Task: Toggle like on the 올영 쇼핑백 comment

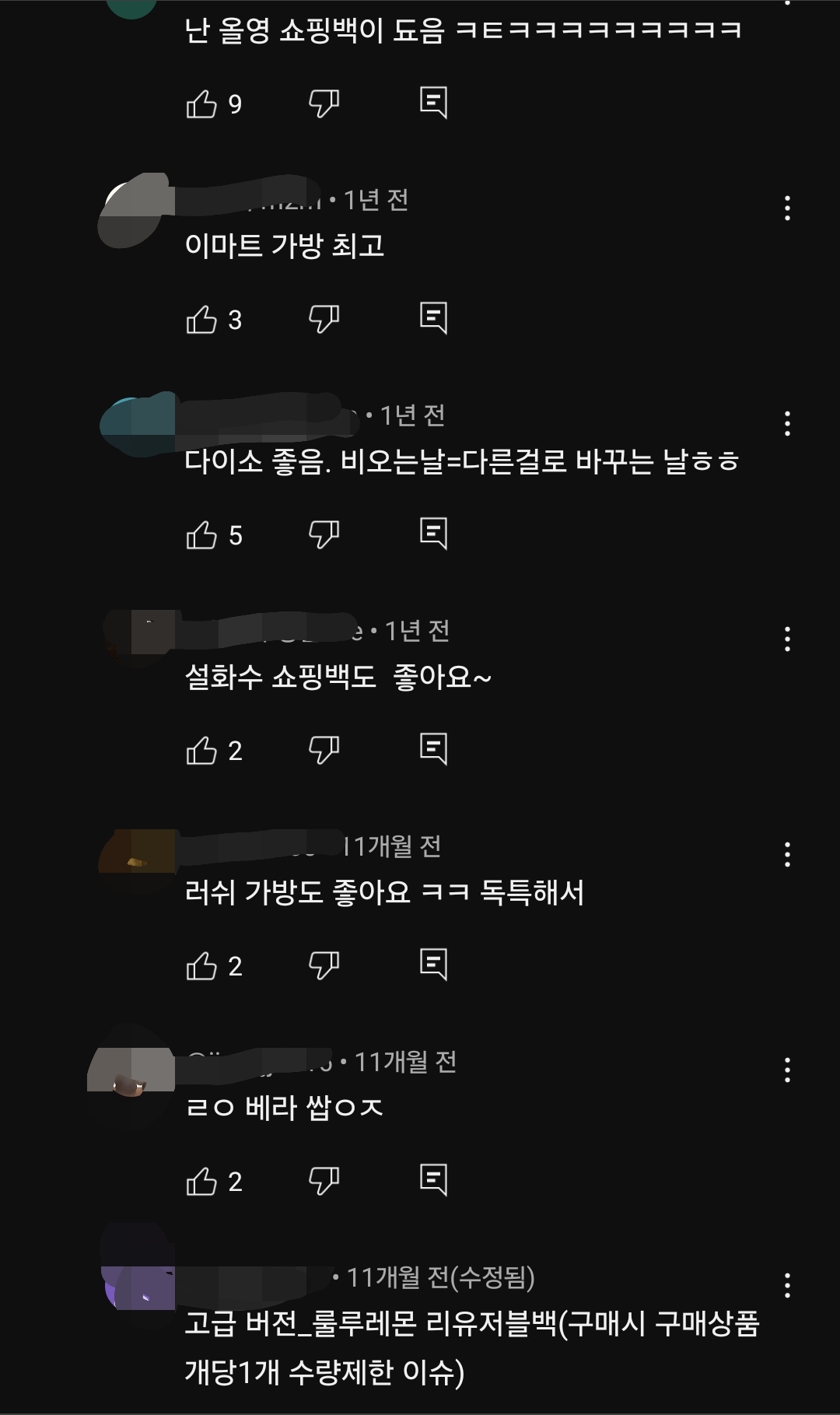Action: [x=201, y=103]
